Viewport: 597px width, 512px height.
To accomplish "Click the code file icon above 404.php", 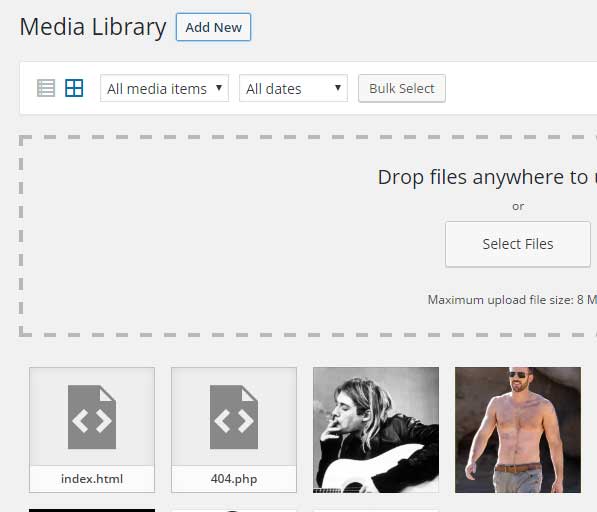I will pyautogui.click(x=234, y=417).
